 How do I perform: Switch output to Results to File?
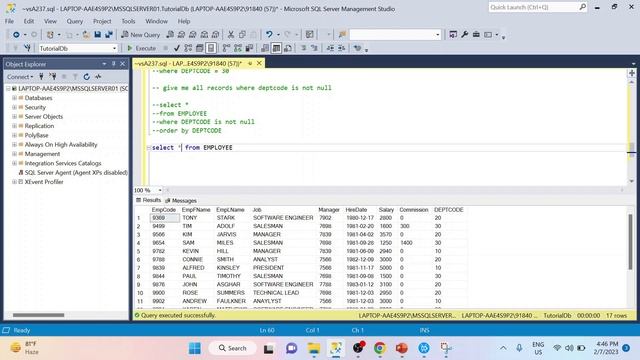(x=288, y=48)
